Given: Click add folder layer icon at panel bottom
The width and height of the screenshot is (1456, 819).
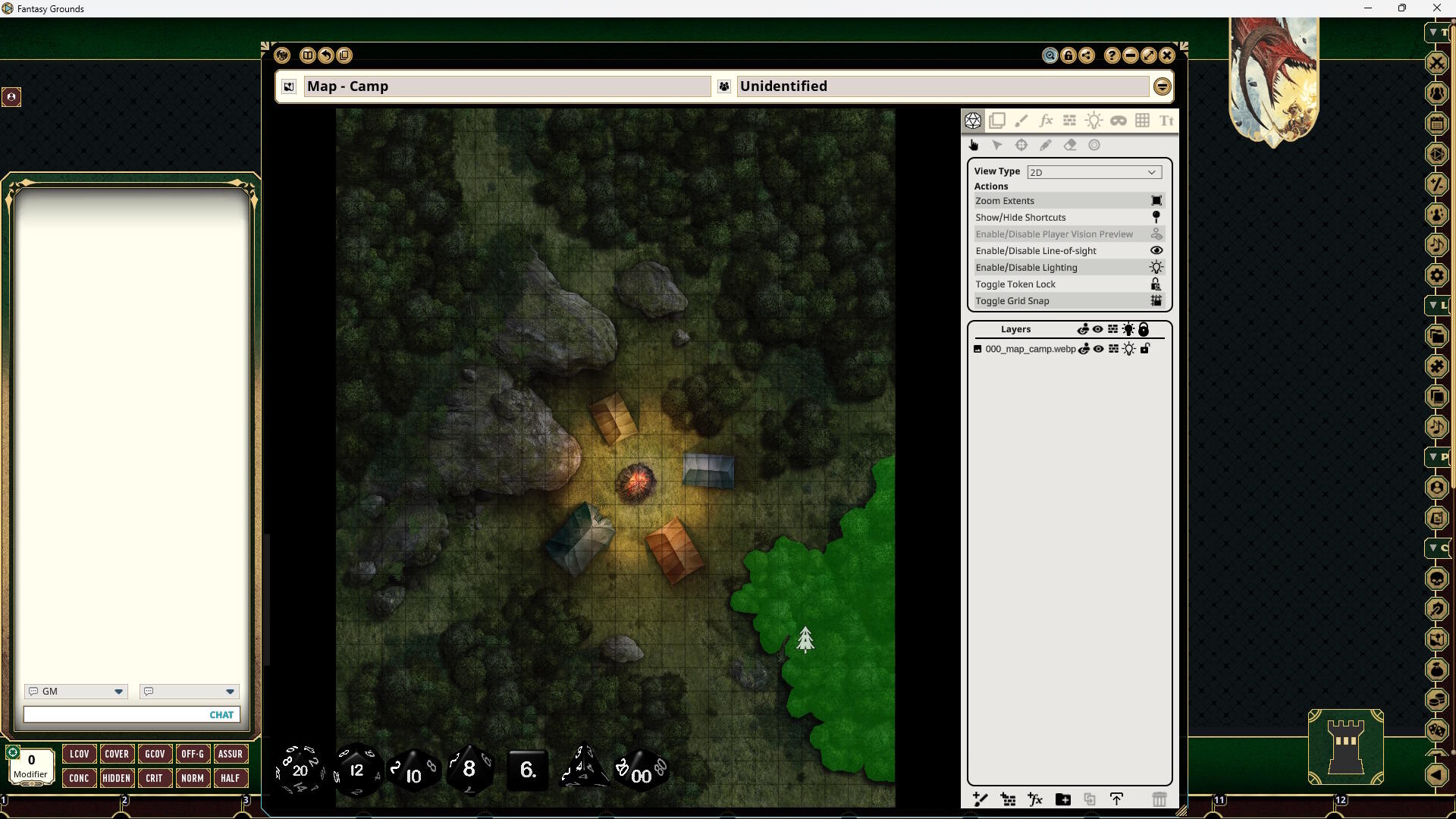Looking at the screenshot, I should tap(1063, 799).
